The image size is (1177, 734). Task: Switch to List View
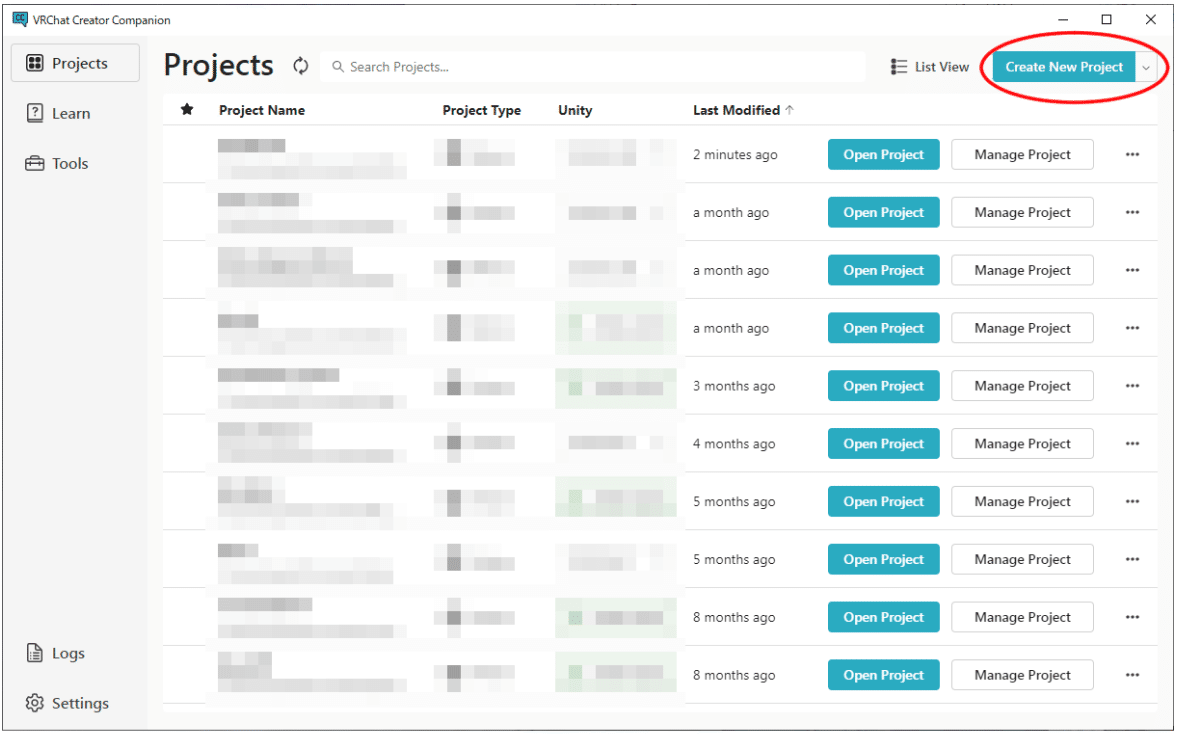[929, 67]
